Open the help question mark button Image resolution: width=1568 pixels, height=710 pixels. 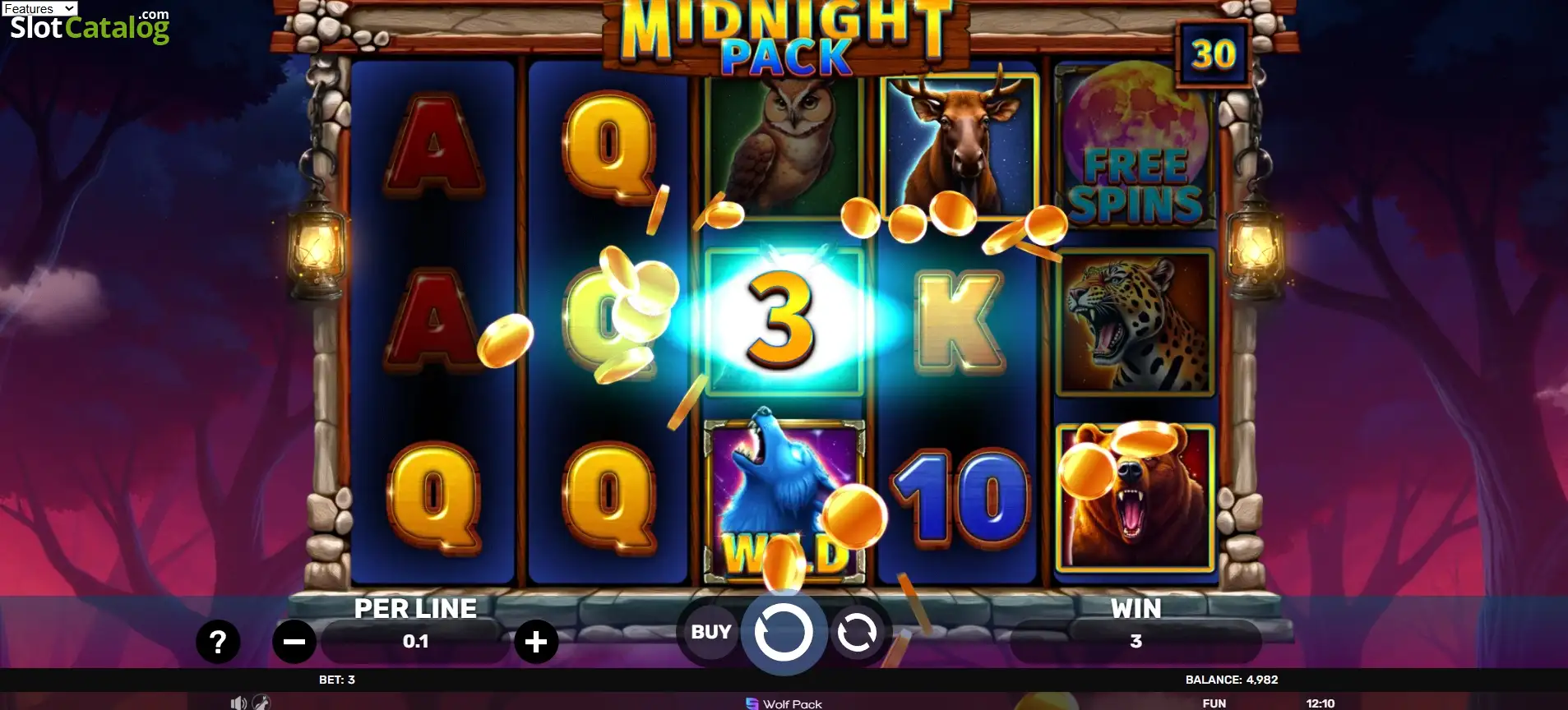tap(218, 642)
